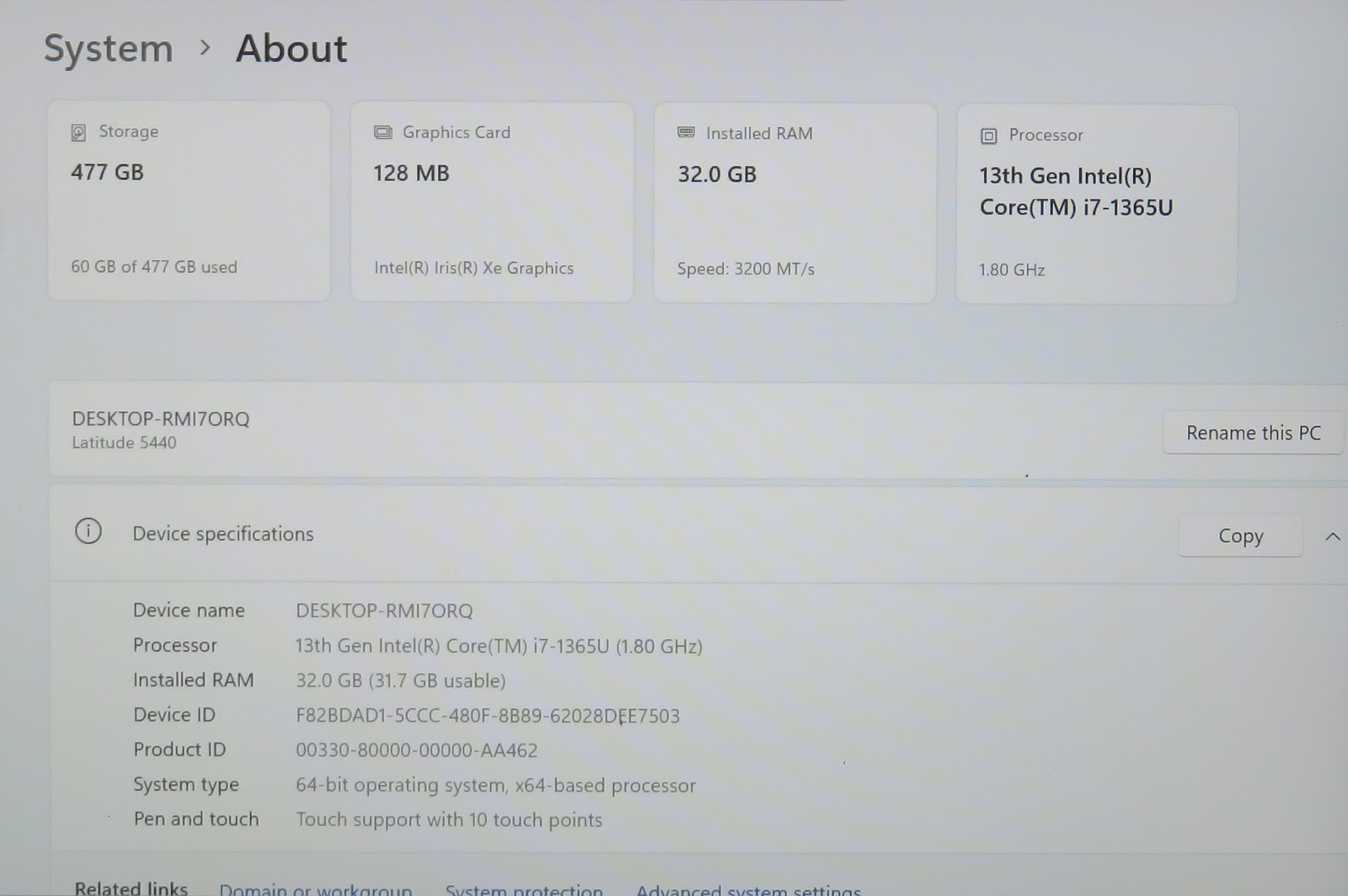Screen dimensions: 1348x896
Task: Click the 'Device ID' label
Action: coord(174,715)
